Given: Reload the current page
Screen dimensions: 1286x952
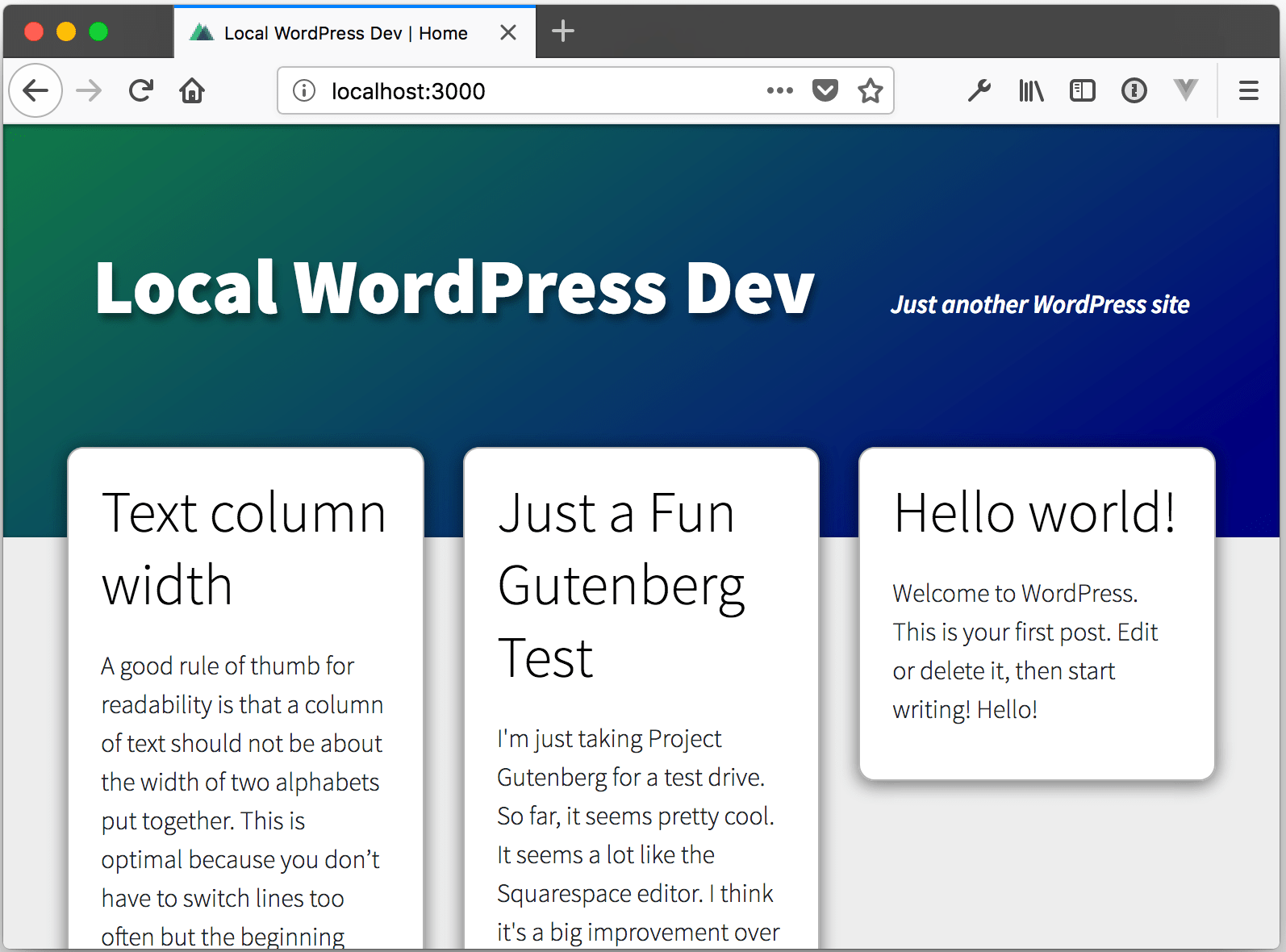Looking at the screenshot, I should coord(141,90).
